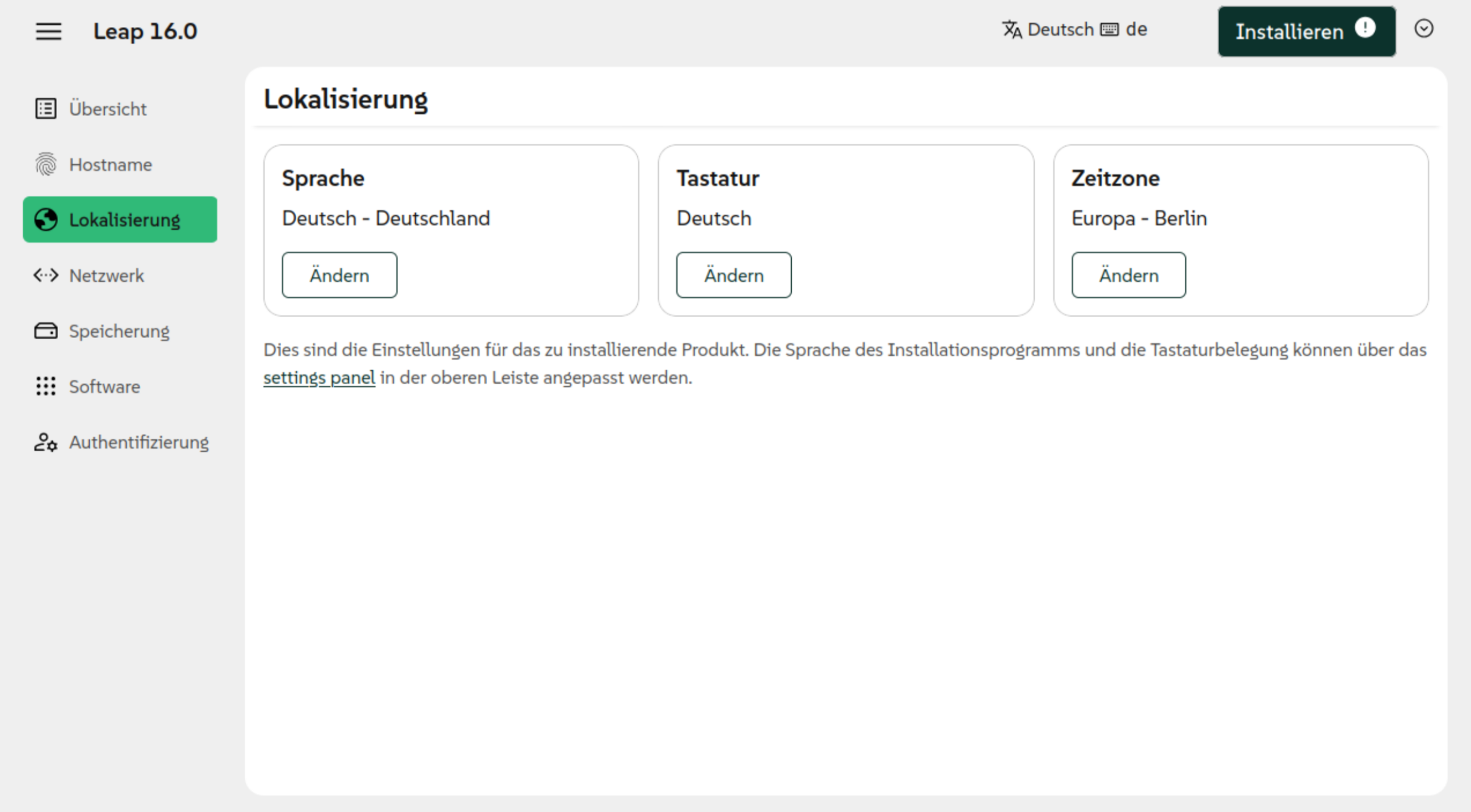This screenshot has width=1471, height=812.
Task: Click the Software grid icon
Action: pyautogui.click(x=45, y=387)
